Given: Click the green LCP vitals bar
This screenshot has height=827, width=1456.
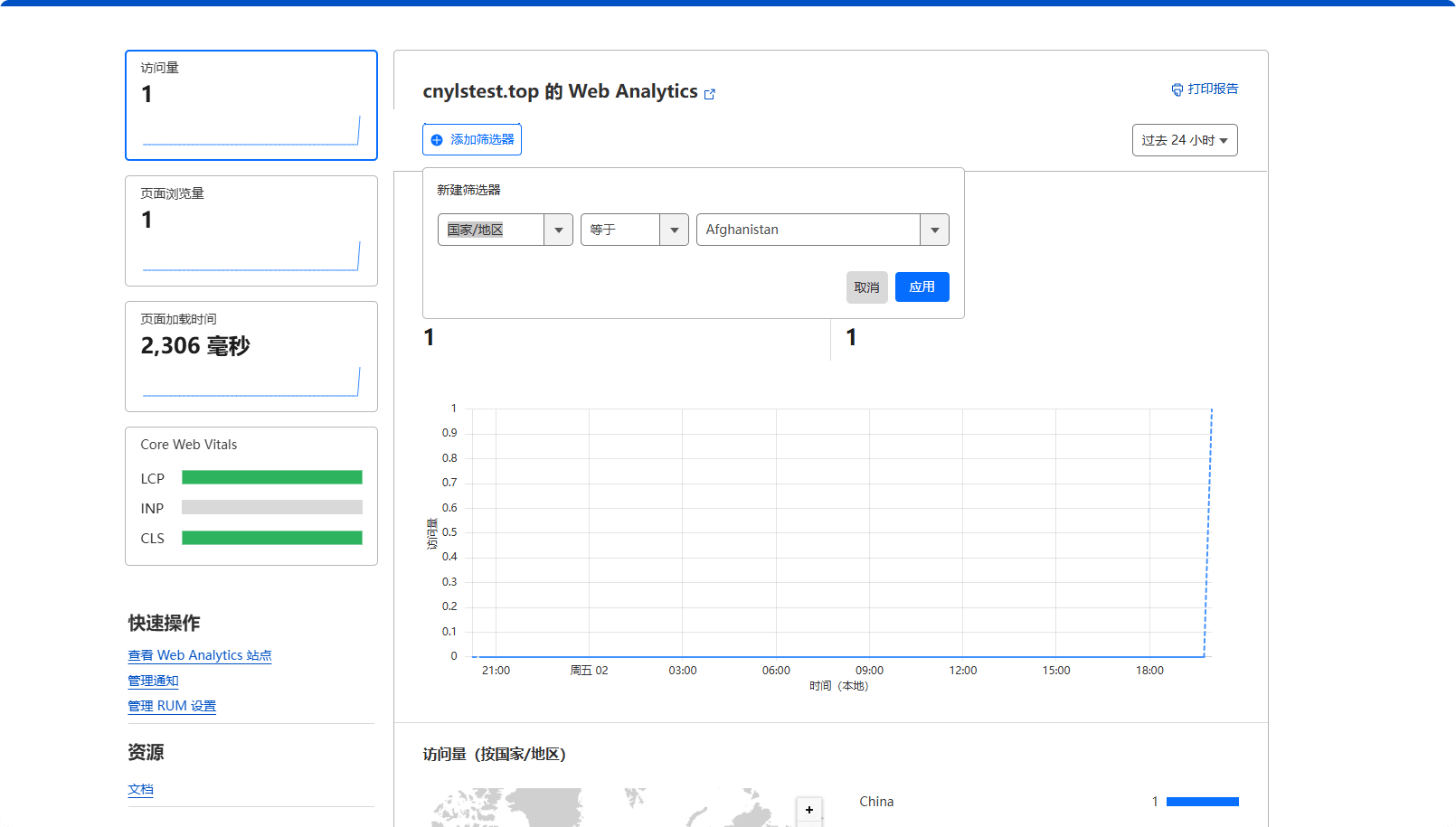Looking at the screenshot, I should point(271,477).
